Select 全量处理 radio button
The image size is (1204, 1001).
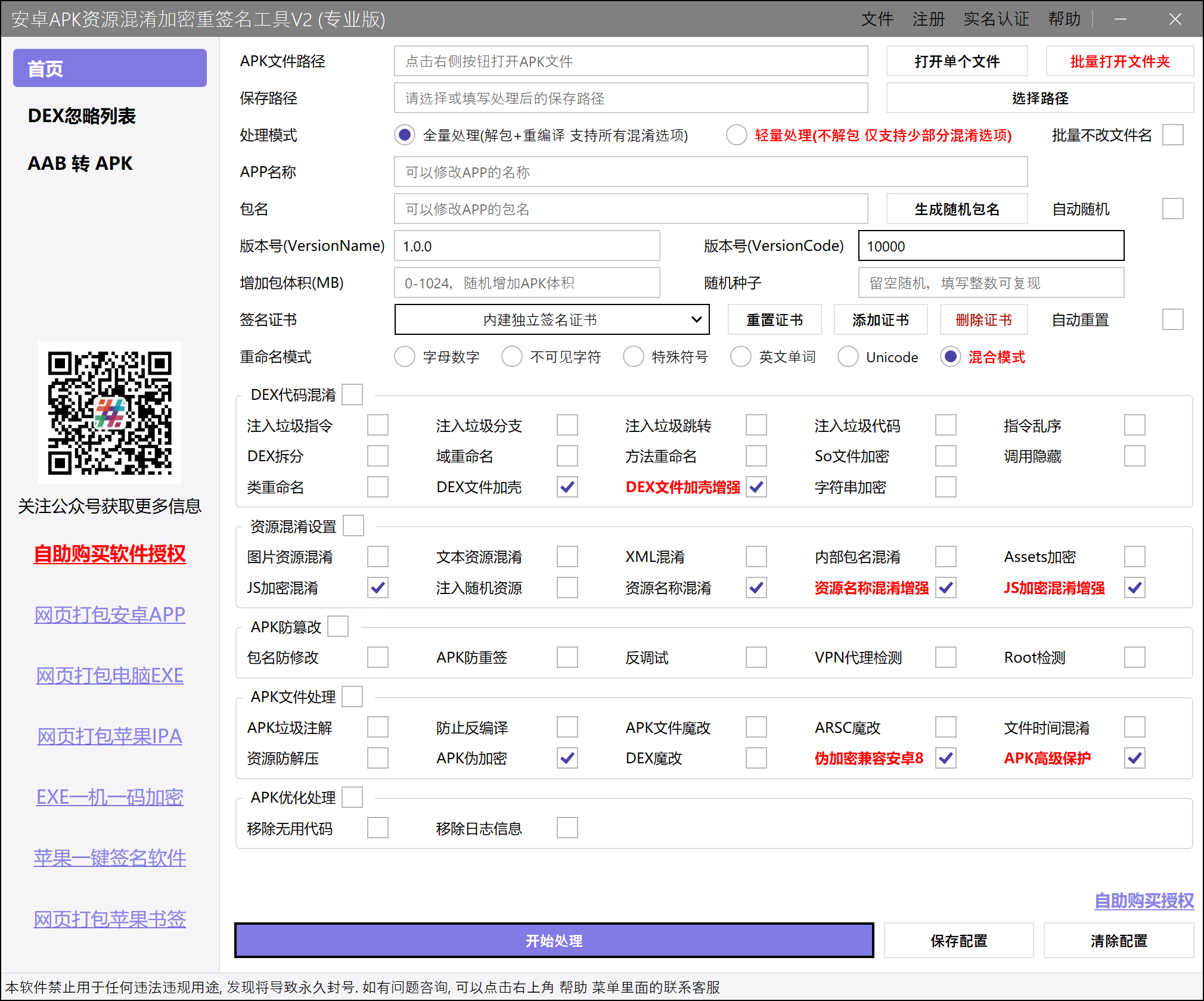click(x=405, y=135)
